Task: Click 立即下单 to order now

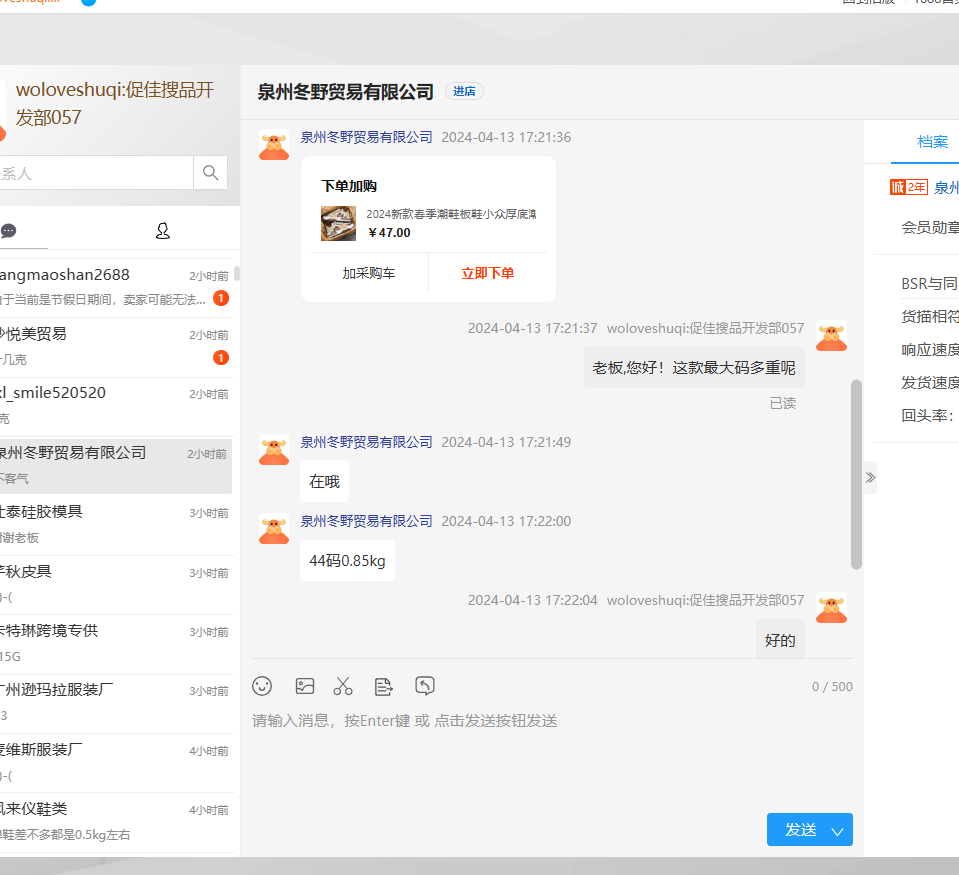Action: coord(488,273)
